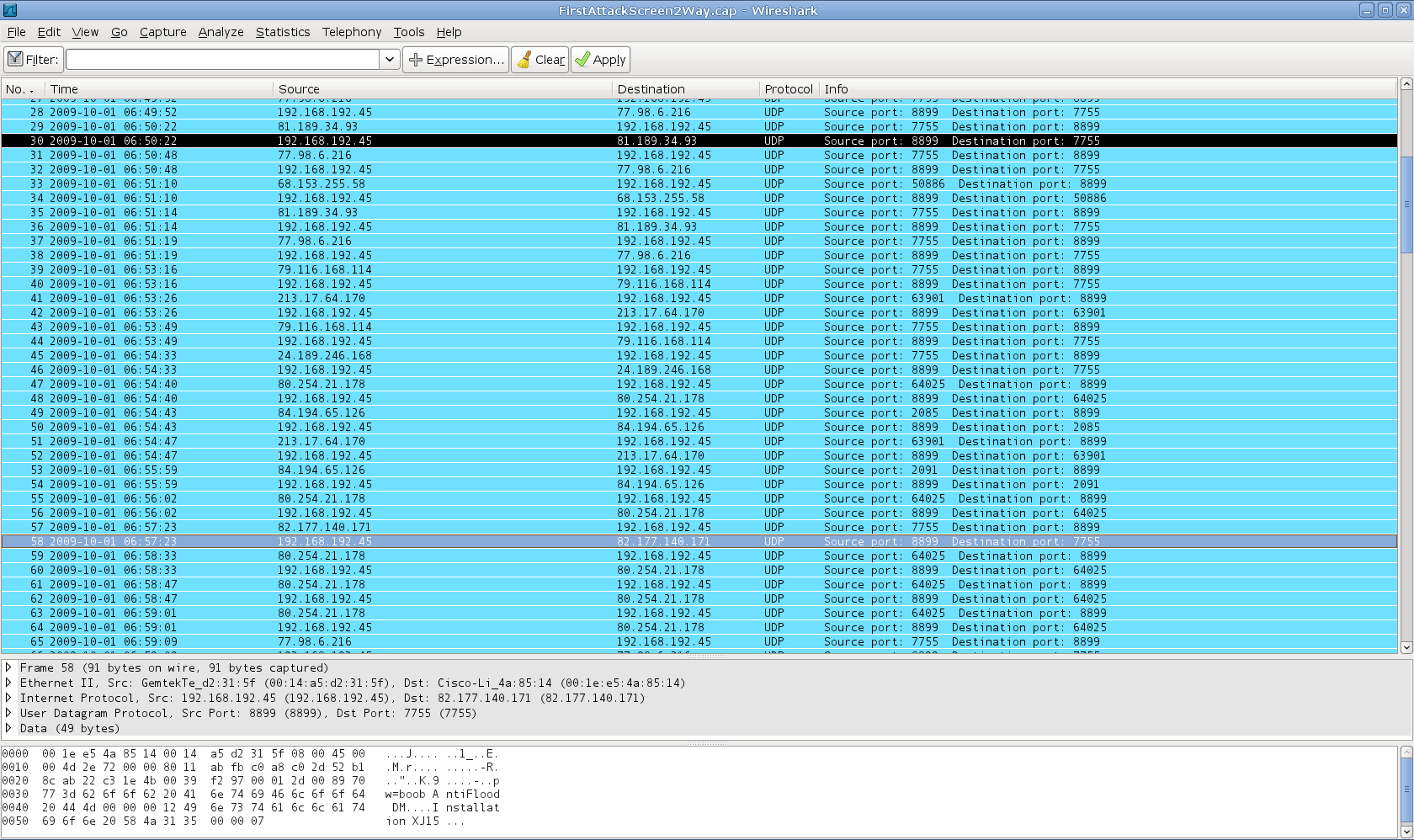Click the Wireshark fin icon in title bar
The height and width of the screenshot is (840, 1414).
click(8, 10)
